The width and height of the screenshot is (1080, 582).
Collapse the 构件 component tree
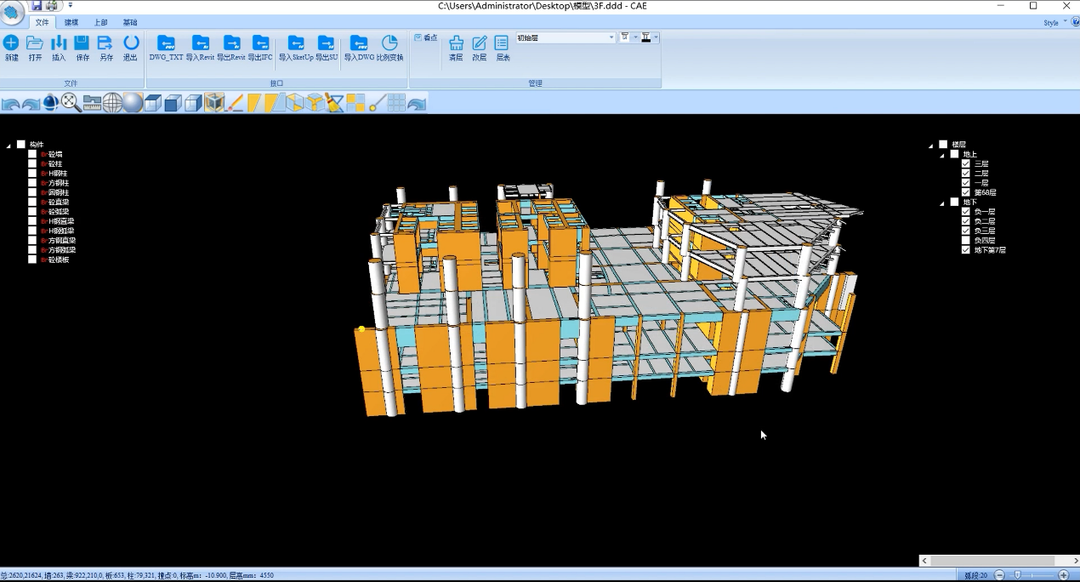click(x=9, y=145)
